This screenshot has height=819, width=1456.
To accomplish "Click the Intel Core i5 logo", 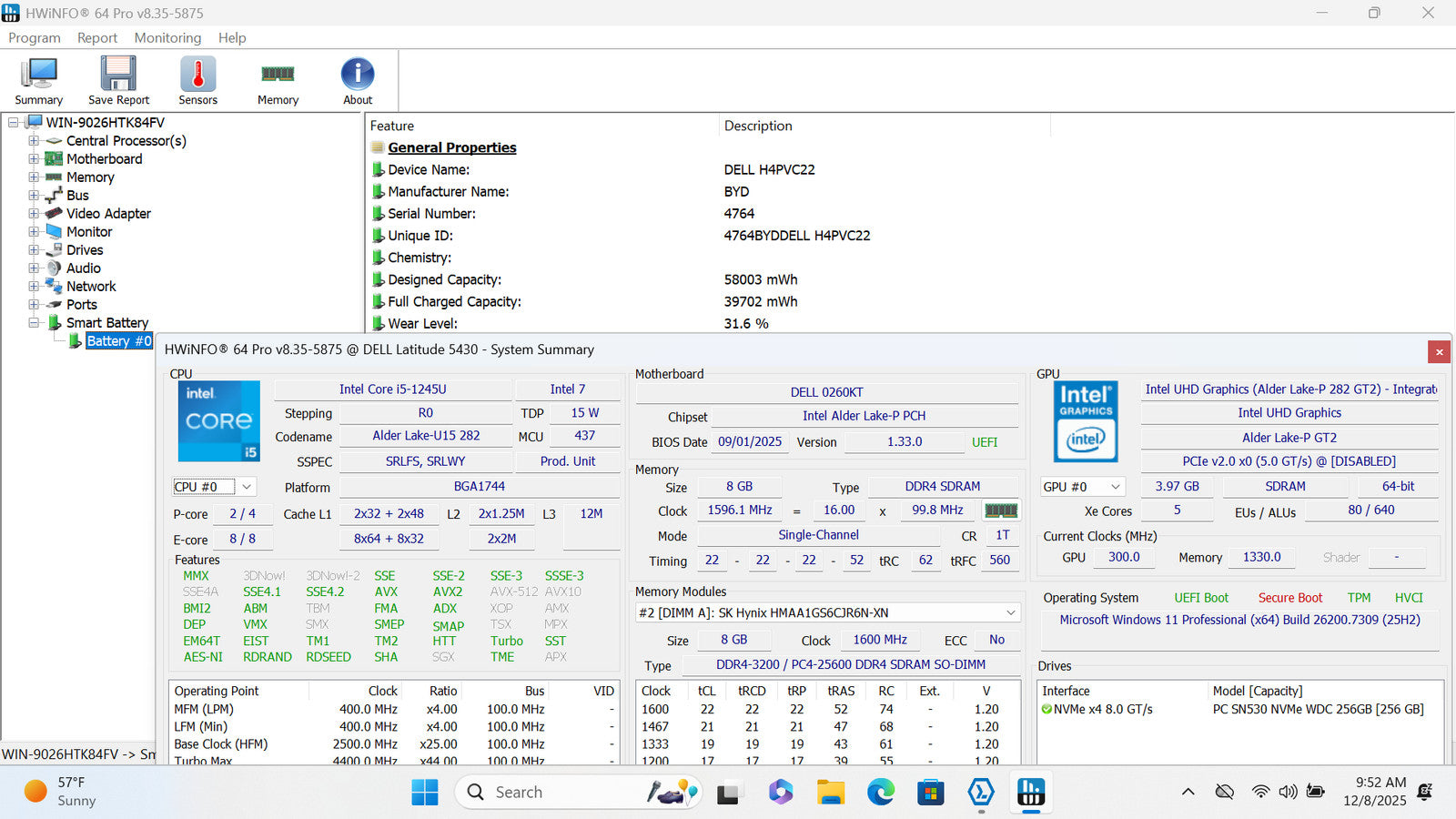I will pos(218,421).
